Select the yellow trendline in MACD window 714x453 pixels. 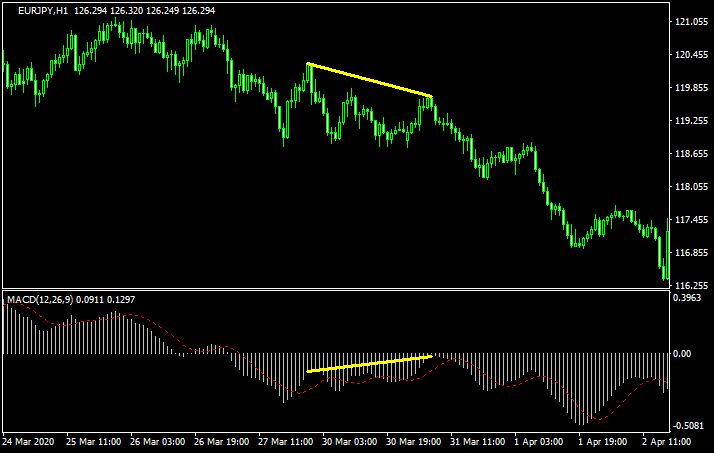pos(369,364)
